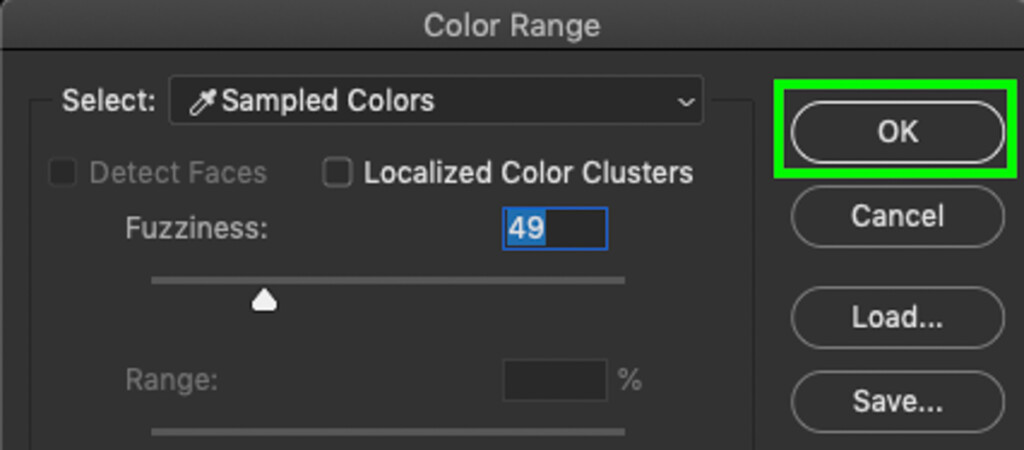Viewport: 1024px width, 450px height.
Task: Click the Range: label
Action: (171, 380)
